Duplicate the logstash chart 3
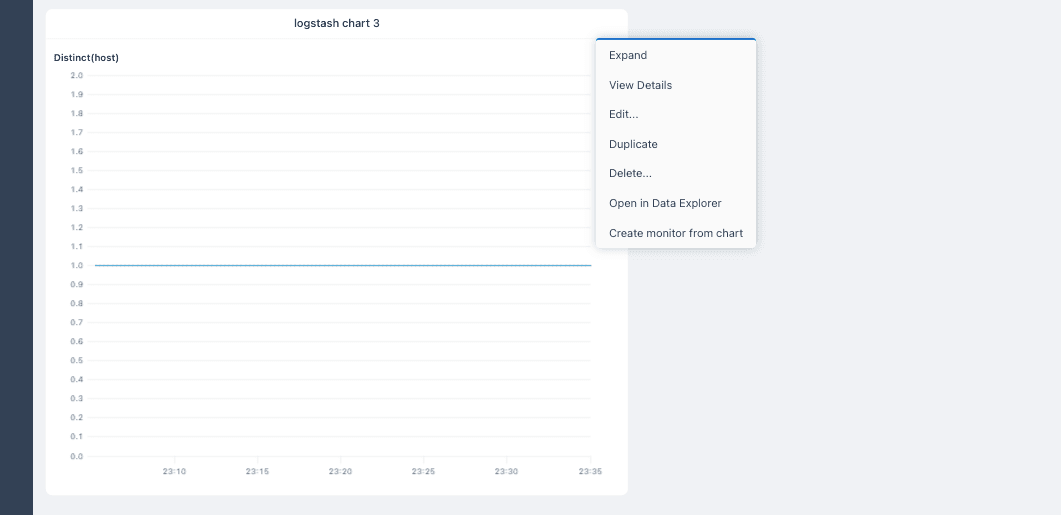1061x515 pixels. click(x=675, y=144)
